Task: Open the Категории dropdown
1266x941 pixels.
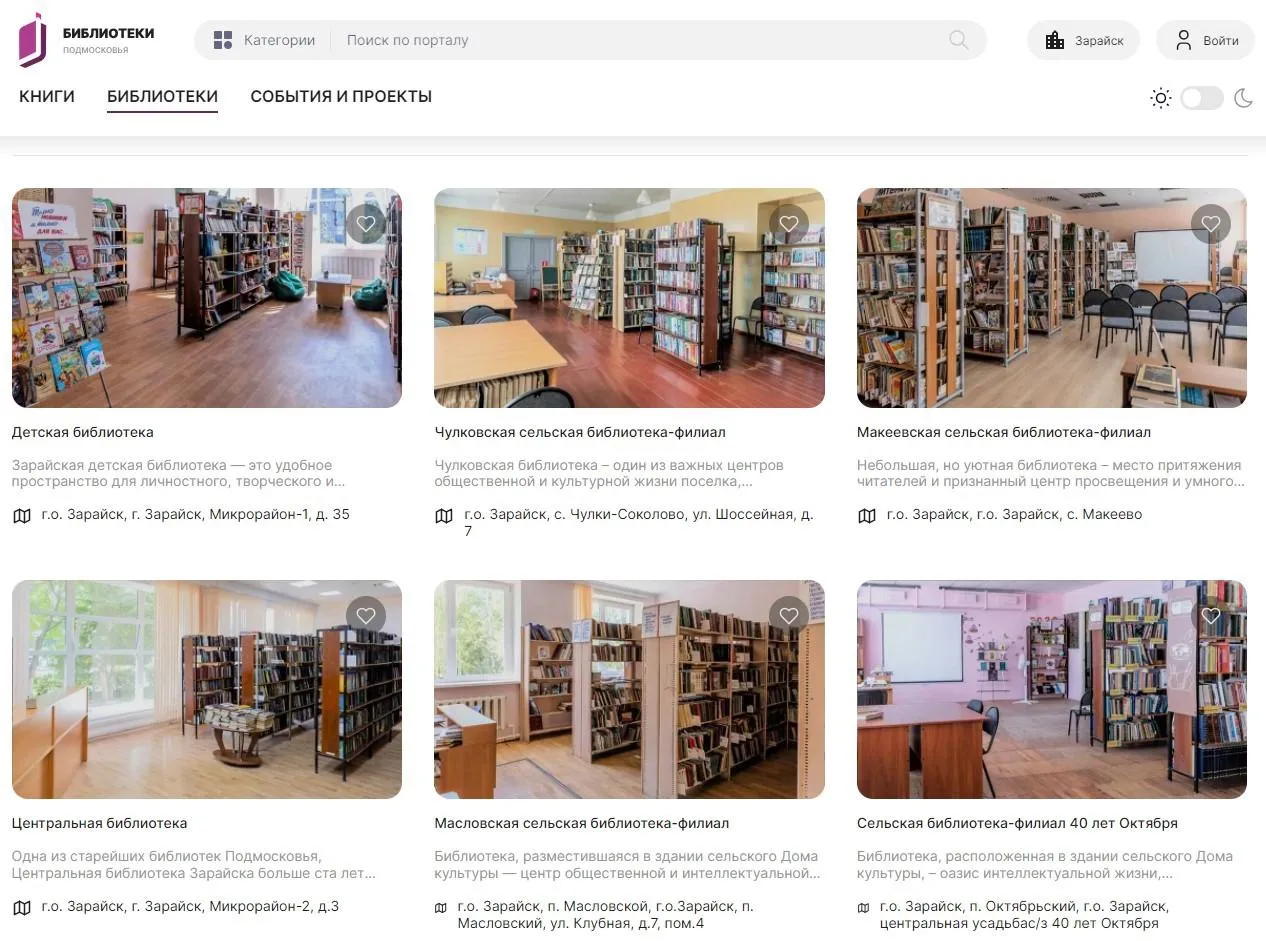Action: (x=265, y=40)
